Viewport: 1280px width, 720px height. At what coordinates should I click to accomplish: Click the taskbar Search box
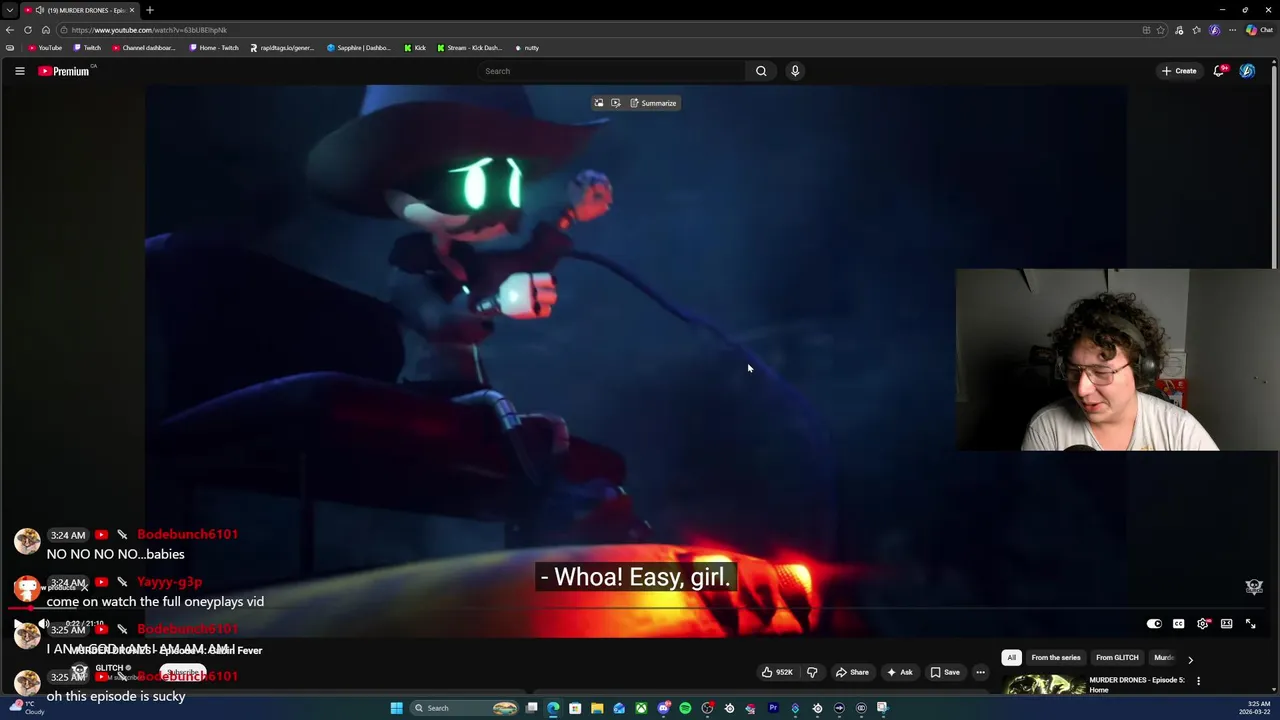coord(465,708)
